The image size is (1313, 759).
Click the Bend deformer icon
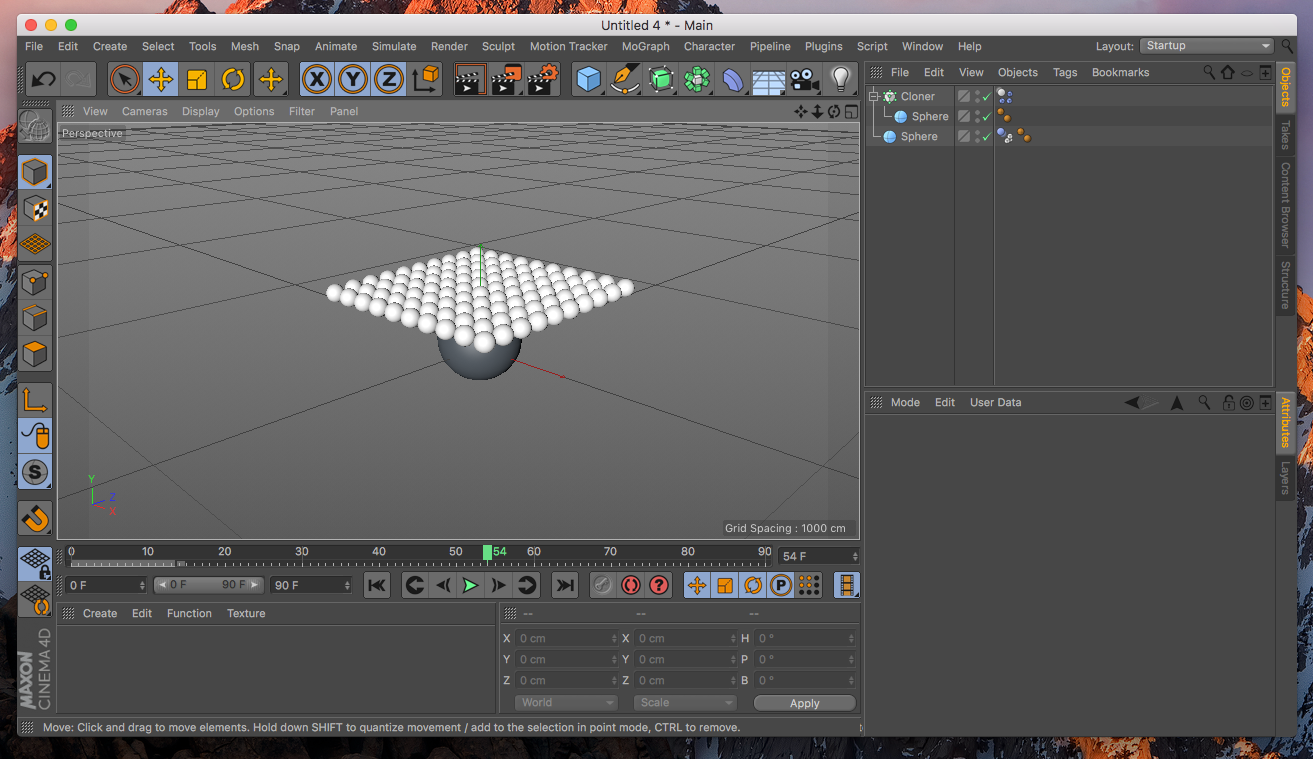coord(733,79)
